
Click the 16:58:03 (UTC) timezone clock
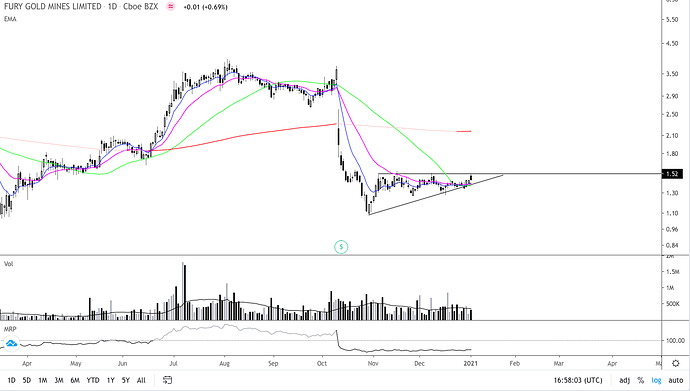coord(578,380)
